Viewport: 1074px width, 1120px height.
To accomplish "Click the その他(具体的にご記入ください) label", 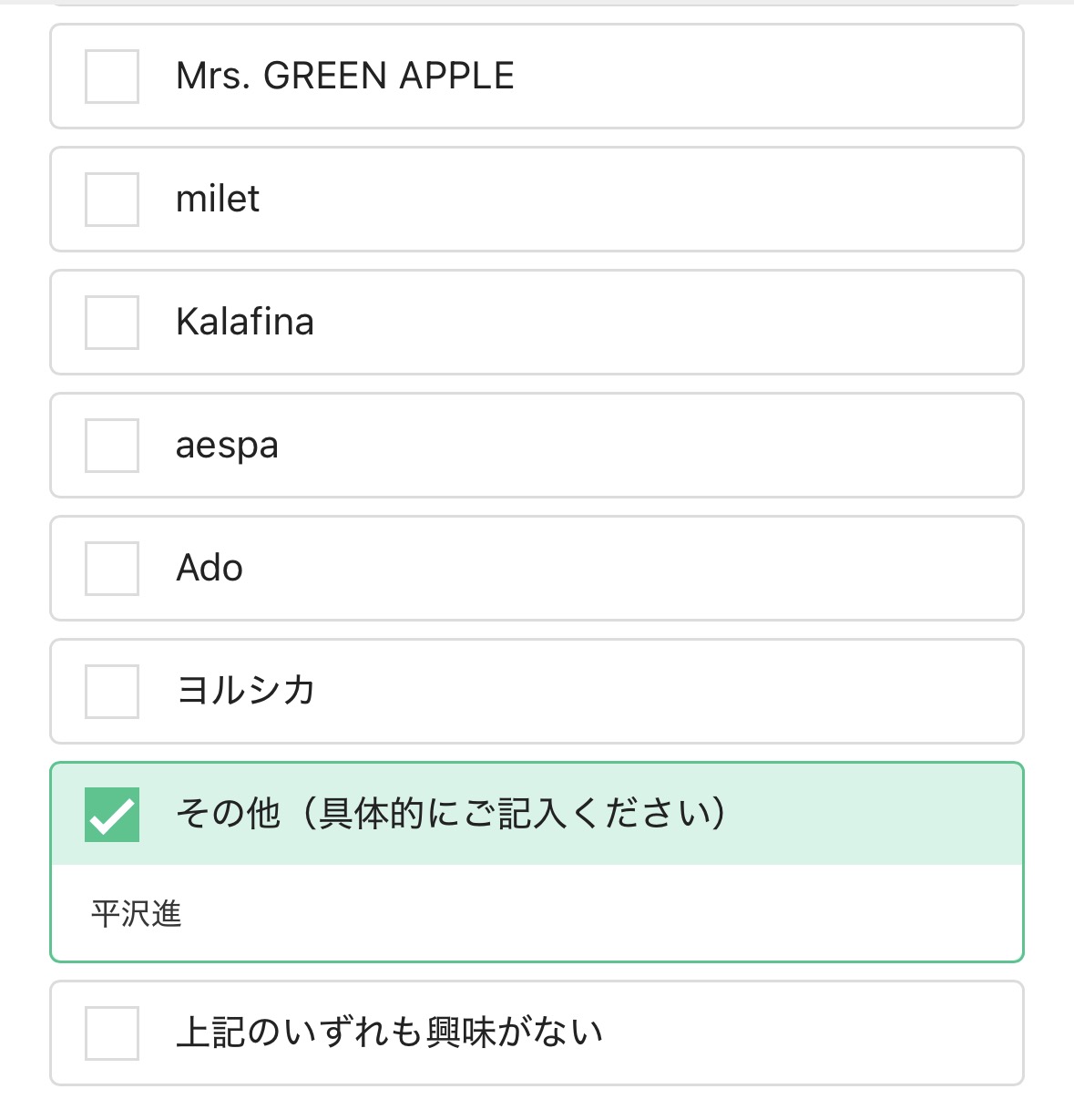I will coord(451,814).
